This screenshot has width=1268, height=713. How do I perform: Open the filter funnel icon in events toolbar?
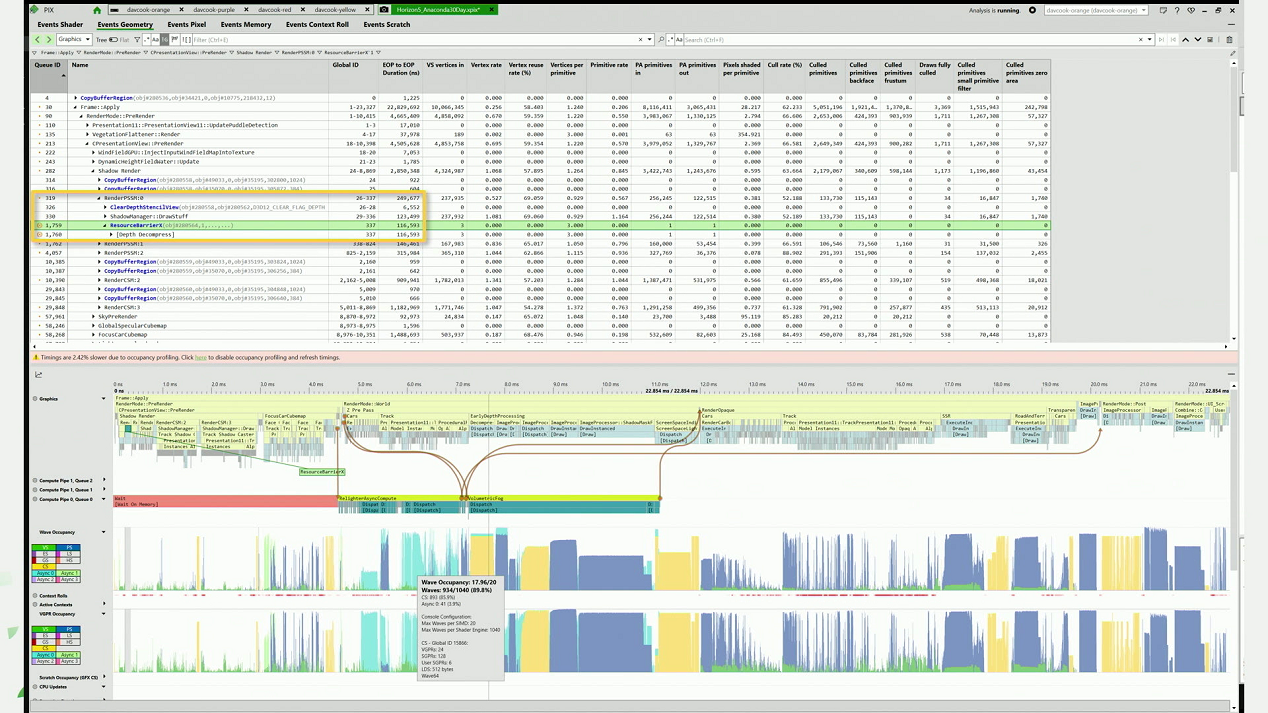(137, 40)
